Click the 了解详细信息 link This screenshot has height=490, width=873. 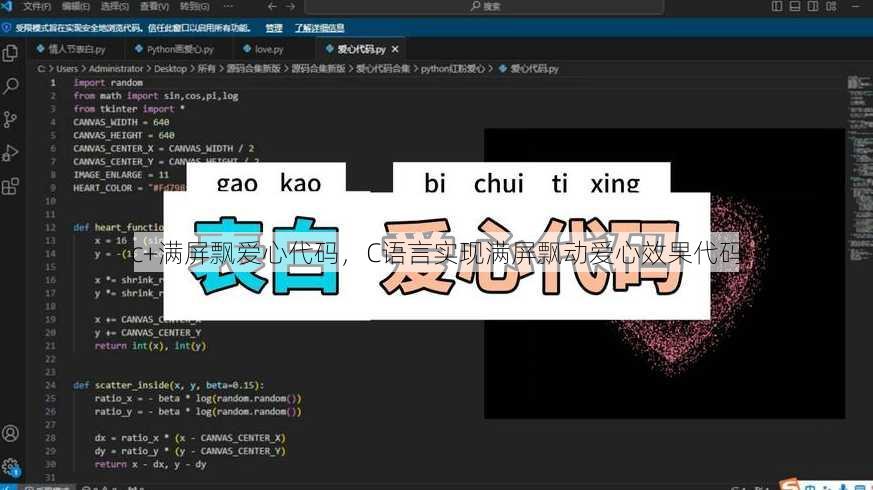tap(320, 28)
